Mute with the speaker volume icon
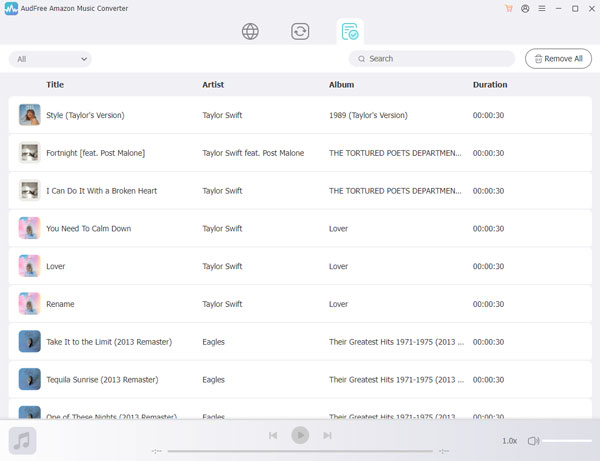This screenshot has height=461, width=600. [x=533, y=441]
